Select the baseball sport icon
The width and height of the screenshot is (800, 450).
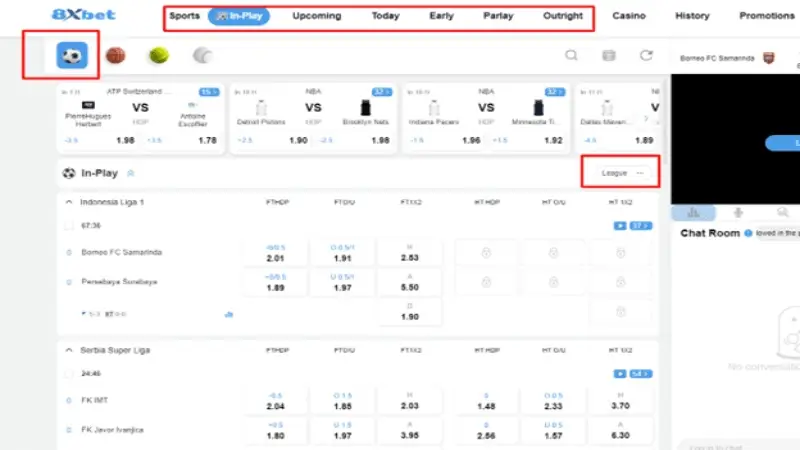203,56
